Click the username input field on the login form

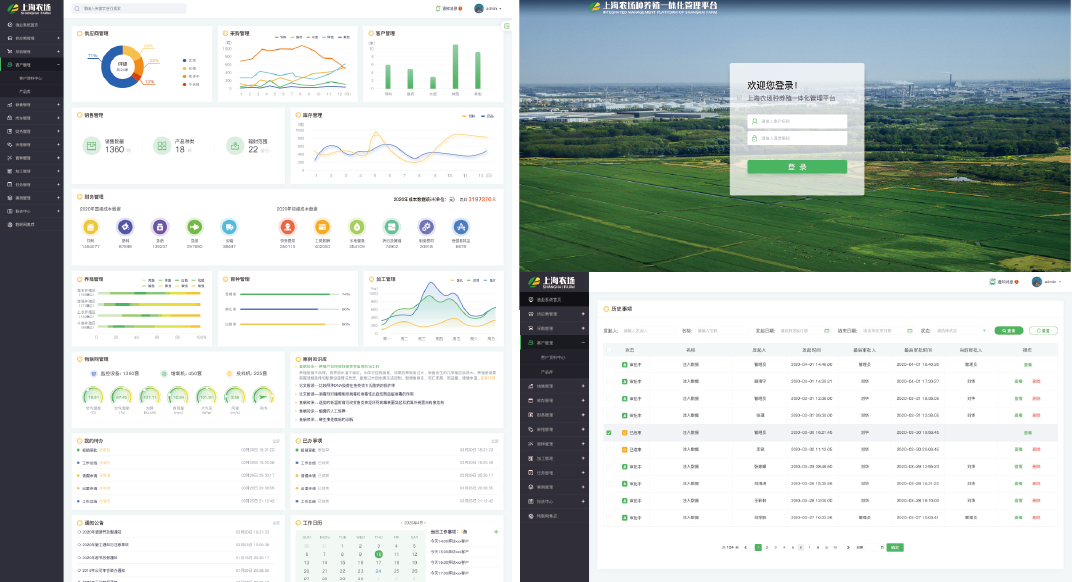click(x=797, y=121)
